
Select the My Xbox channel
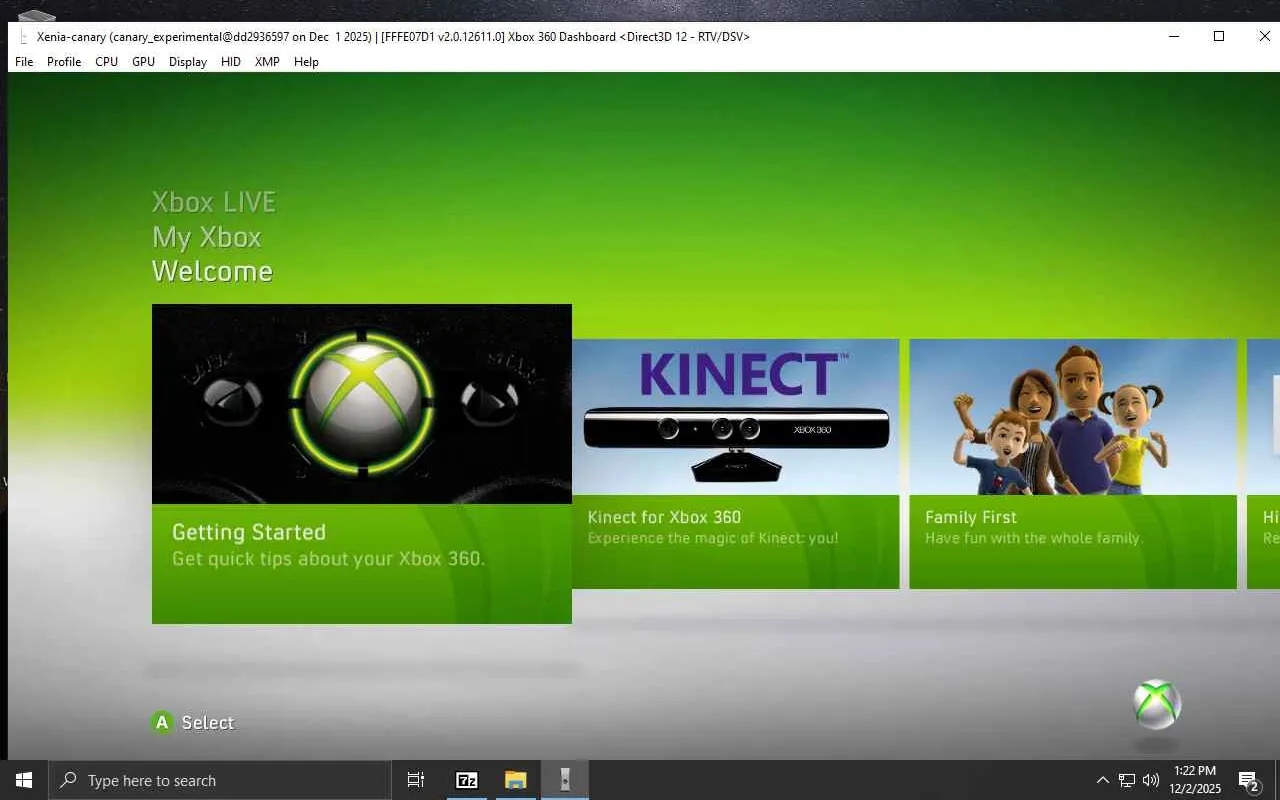pos(207,237)
